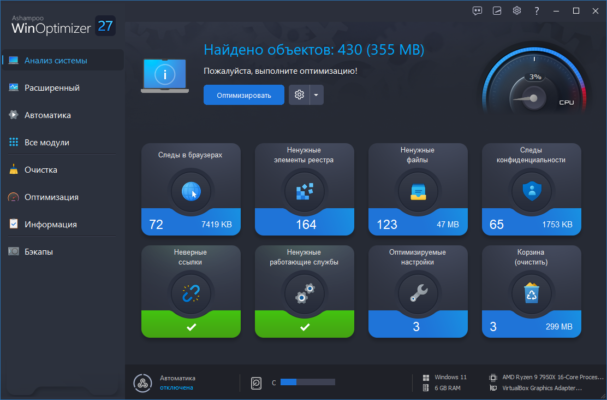This screenshot has height=400, width=607.
Task: Click the Автоматика status icon at bottom
Action: 142,383
